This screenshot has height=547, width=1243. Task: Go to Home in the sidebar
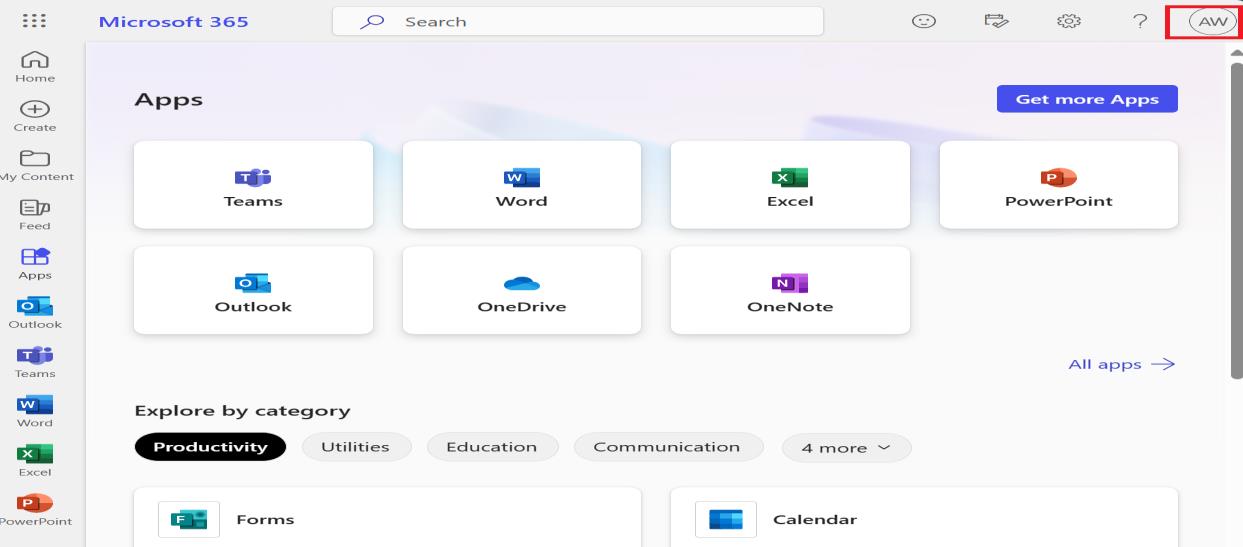tap(33, 67)
